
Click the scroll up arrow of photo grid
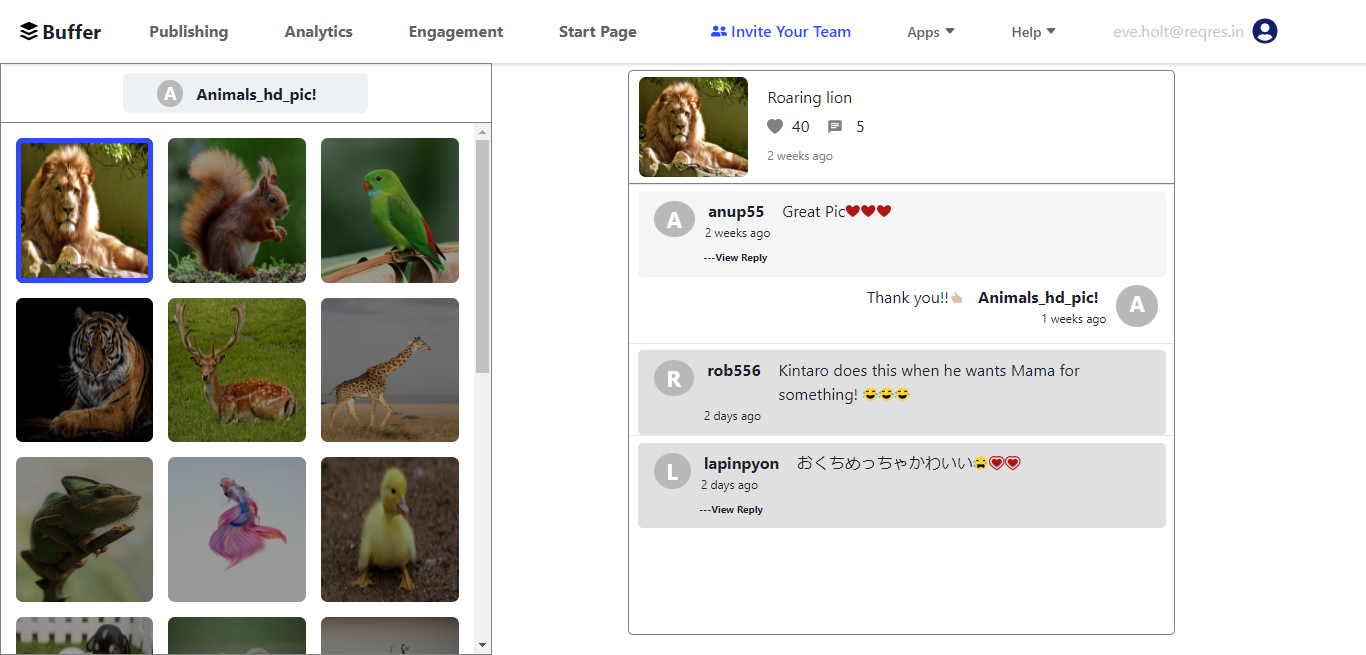(x=482, y=132)
